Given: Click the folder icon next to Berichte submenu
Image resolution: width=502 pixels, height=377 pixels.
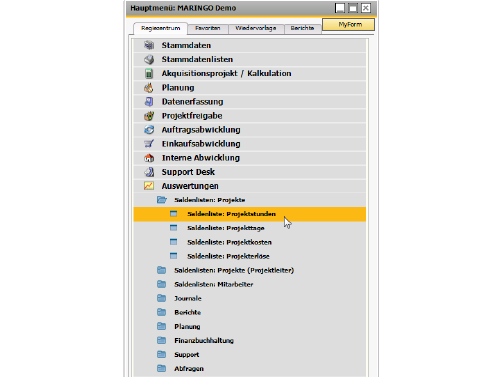Looking at the screenshot, I should tap(162, 312).
